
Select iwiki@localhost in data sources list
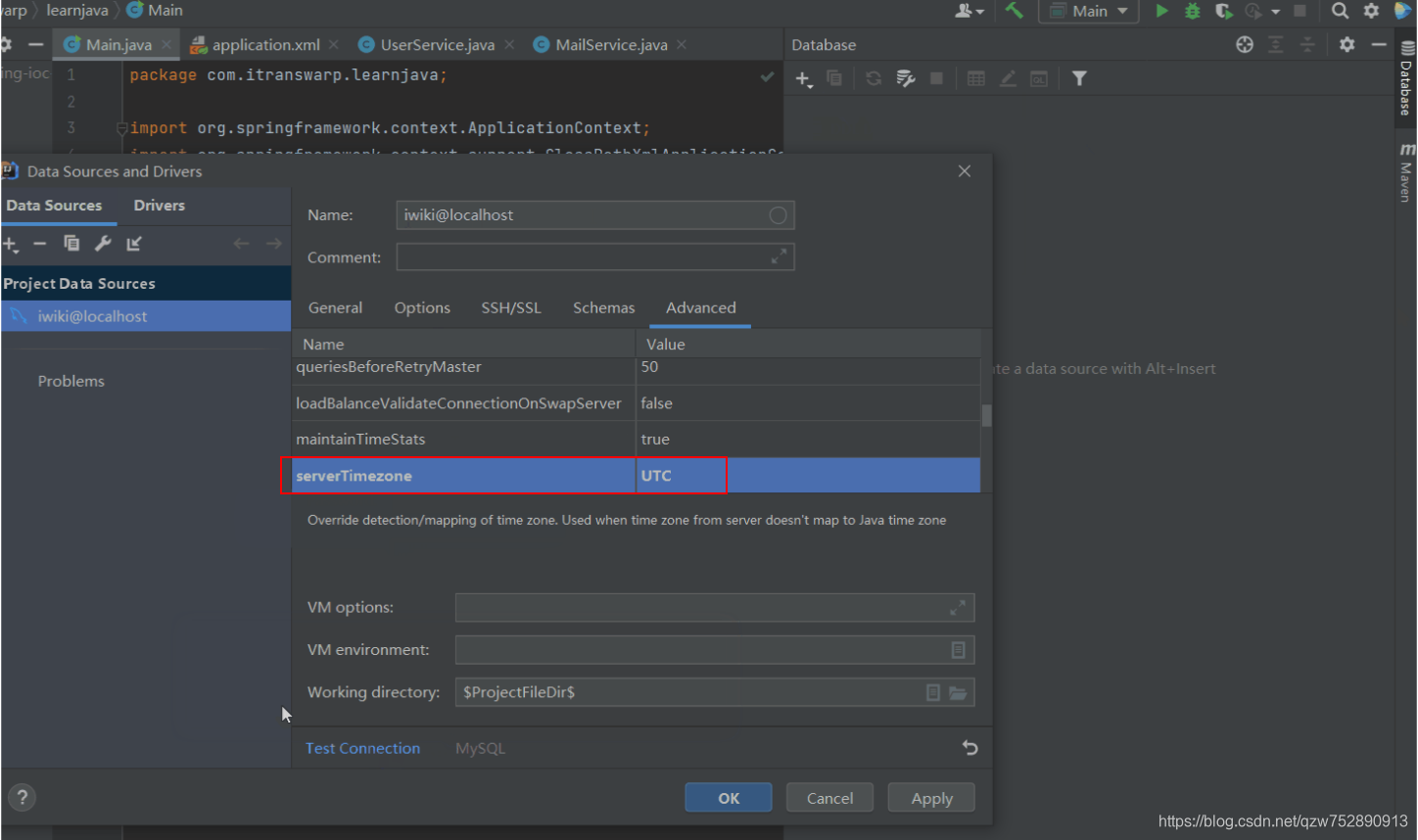click(x=145, y=316)
